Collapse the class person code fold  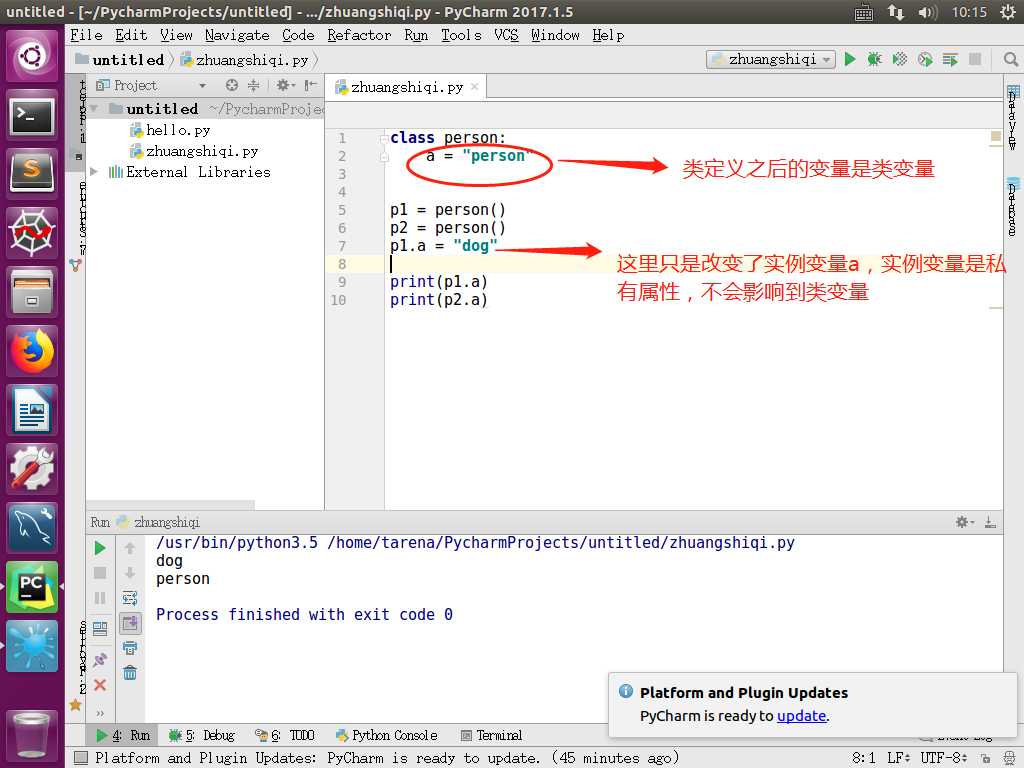click(x=384, y=138)
